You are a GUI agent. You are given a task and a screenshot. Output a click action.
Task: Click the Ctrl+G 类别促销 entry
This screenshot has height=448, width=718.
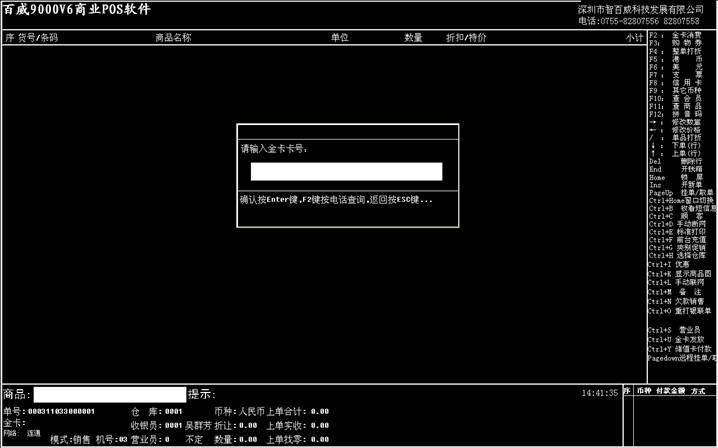(677, 248)
